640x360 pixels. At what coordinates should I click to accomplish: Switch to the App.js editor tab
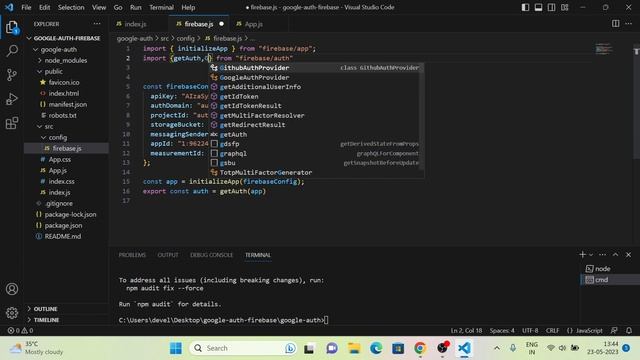click(x=253, y=24)
